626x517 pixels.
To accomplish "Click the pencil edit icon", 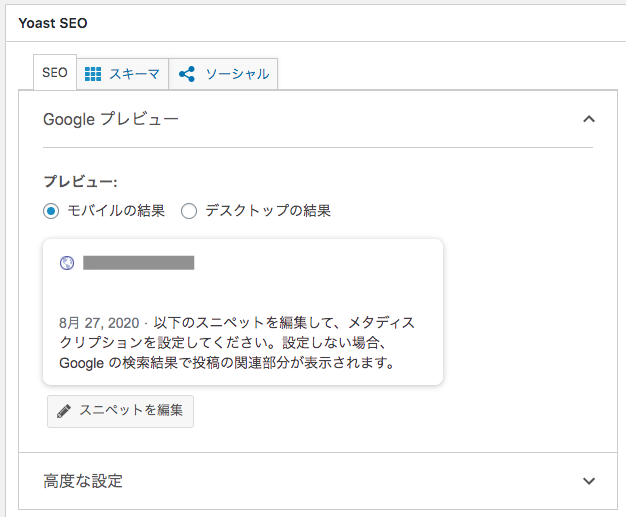I will click(64, 411).
